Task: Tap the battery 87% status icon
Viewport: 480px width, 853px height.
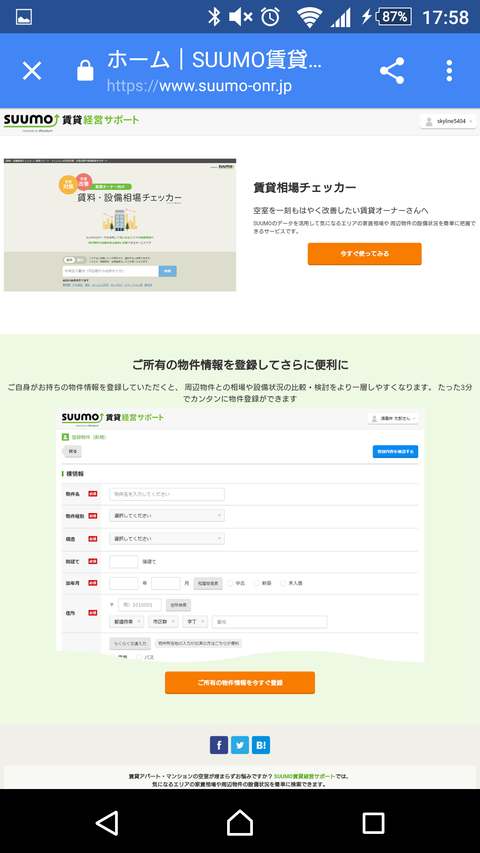Action: click(393, 17)
